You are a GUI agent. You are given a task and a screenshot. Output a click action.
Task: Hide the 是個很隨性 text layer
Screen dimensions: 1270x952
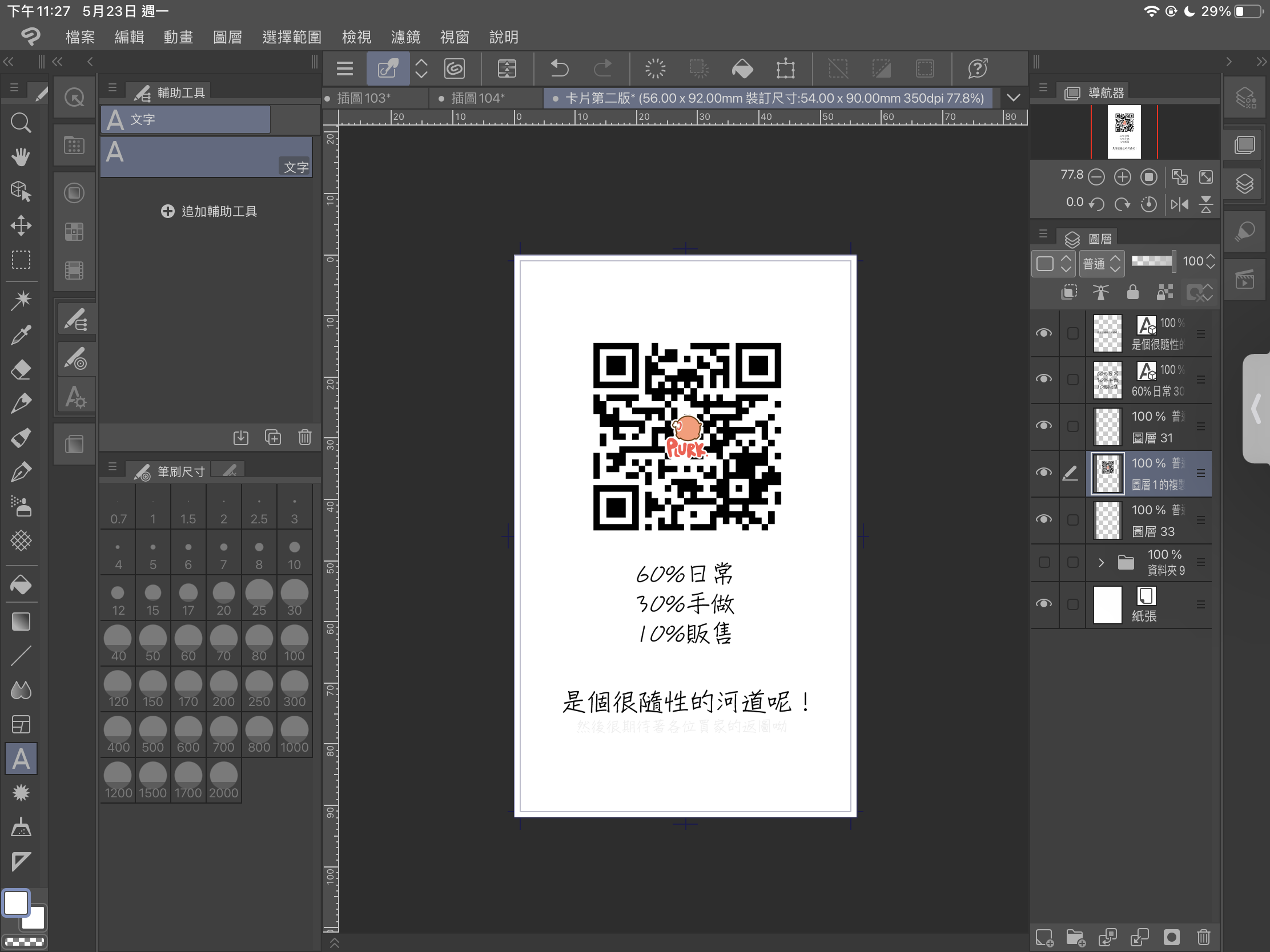[1044, 333]
